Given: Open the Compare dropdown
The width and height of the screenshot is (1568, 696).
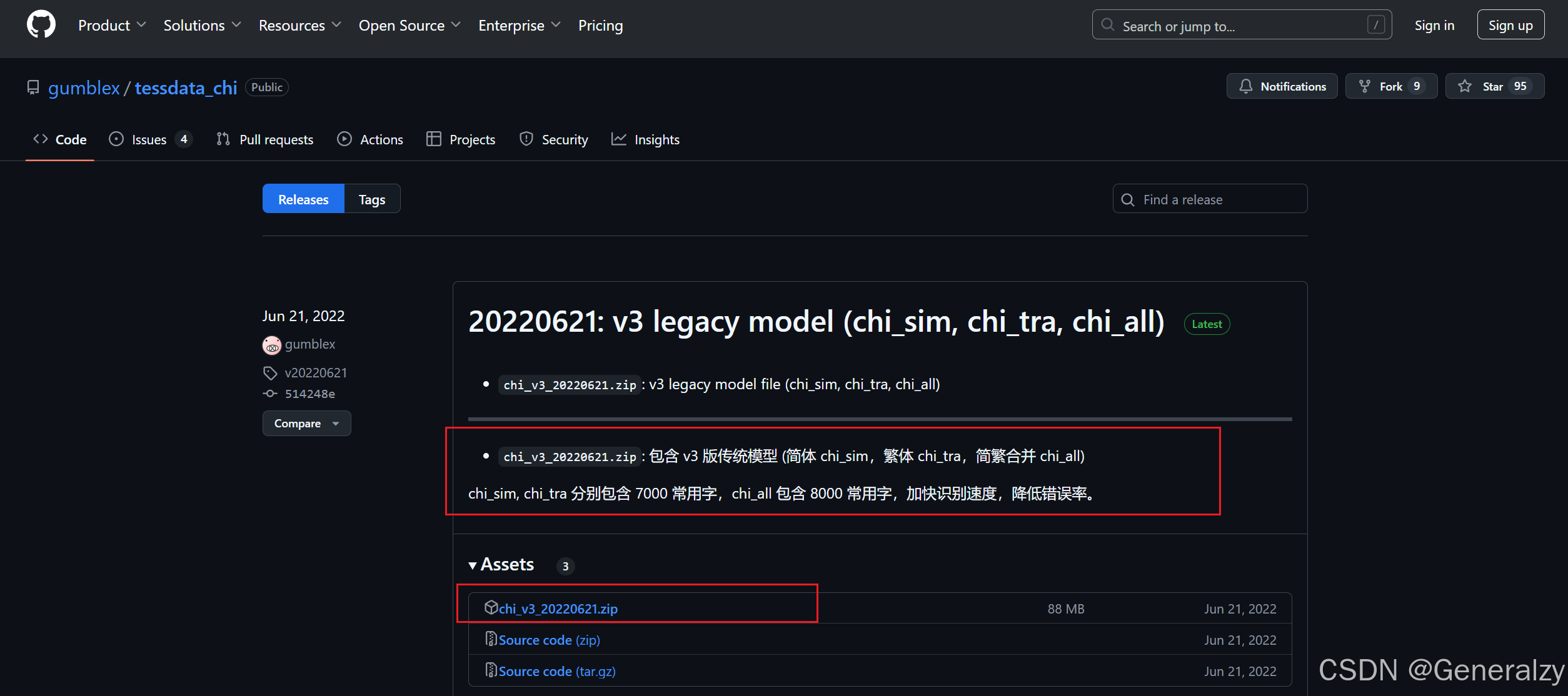Looking at the screenshot, I should pyautogui.click(x=306, y=424).
